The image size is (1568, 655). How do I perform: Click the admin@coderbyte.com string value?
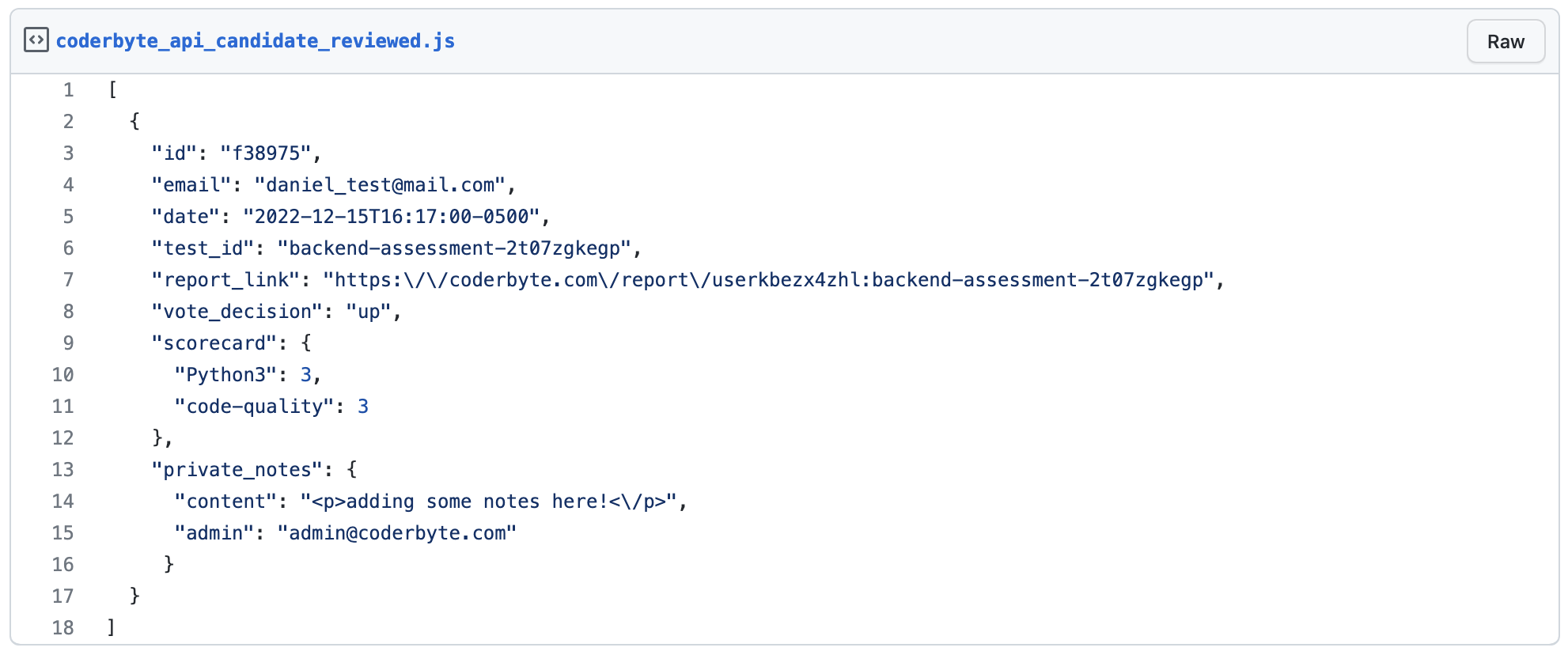coord(397,533)
